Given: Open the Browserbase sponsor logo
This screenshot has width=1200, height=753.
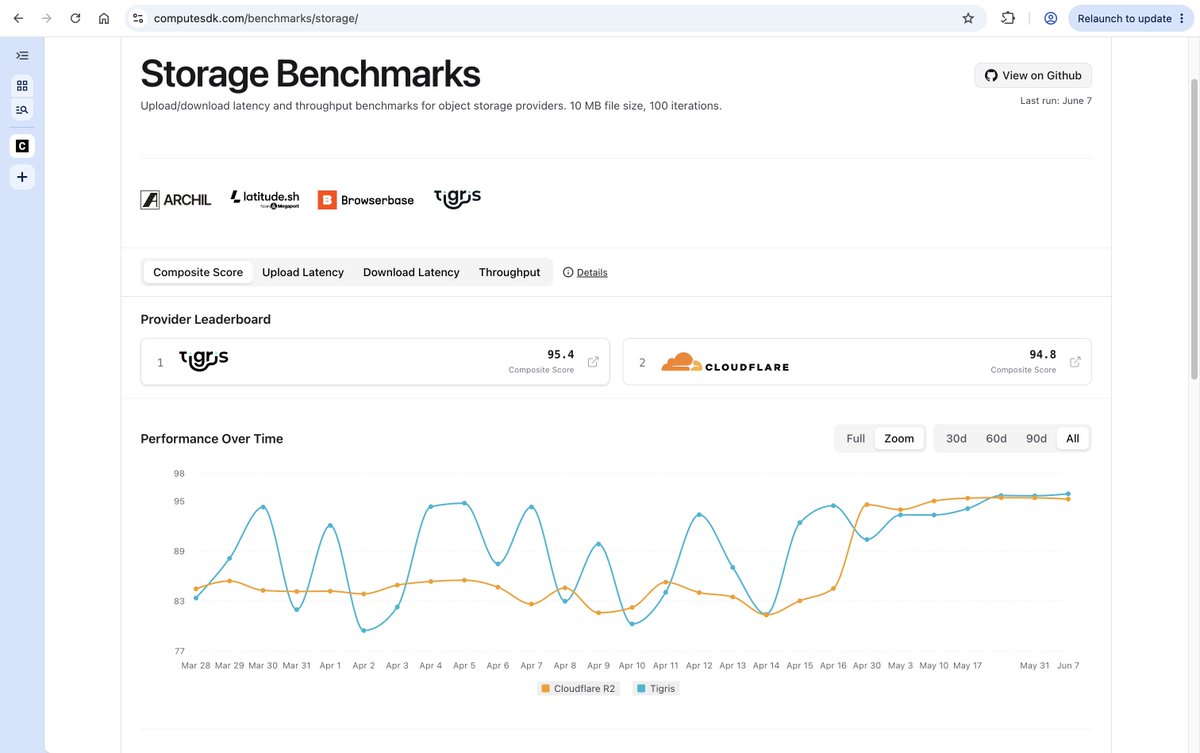Looking at the screenshot, I should (366, 200).
